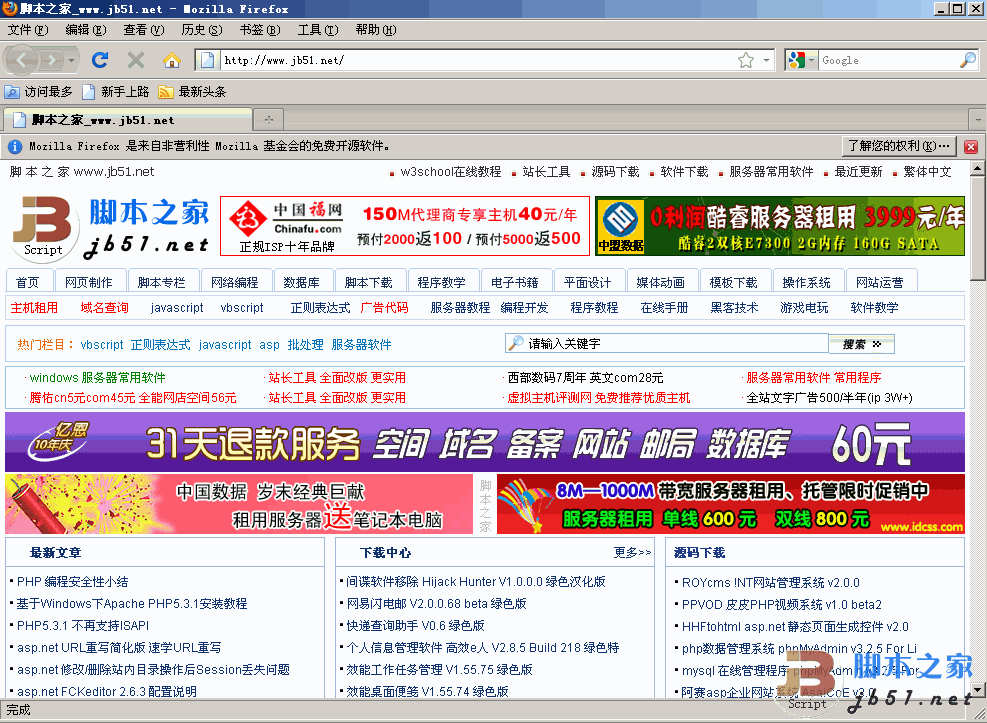Click the 黑客技术 subnav link

(x=734, y=308)
